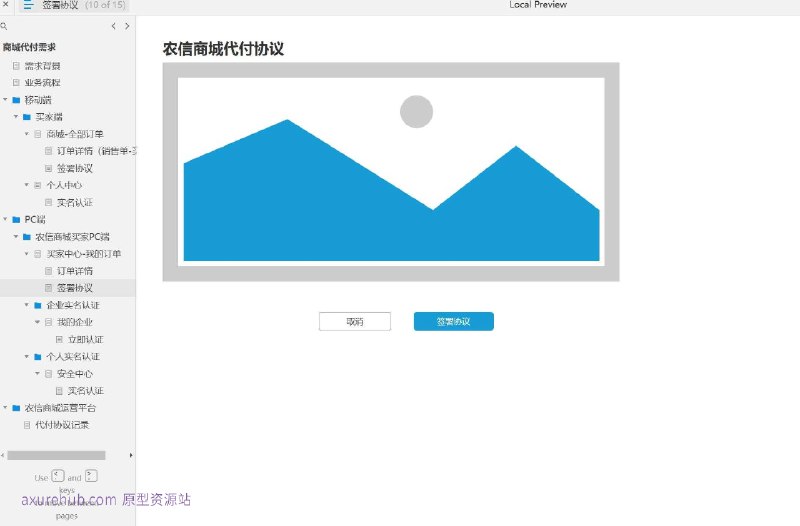Open the 我的企业 page
Image resolution: width=800 pixels, height=526 pixels.
pyautogui.click(x=74, y=322)
